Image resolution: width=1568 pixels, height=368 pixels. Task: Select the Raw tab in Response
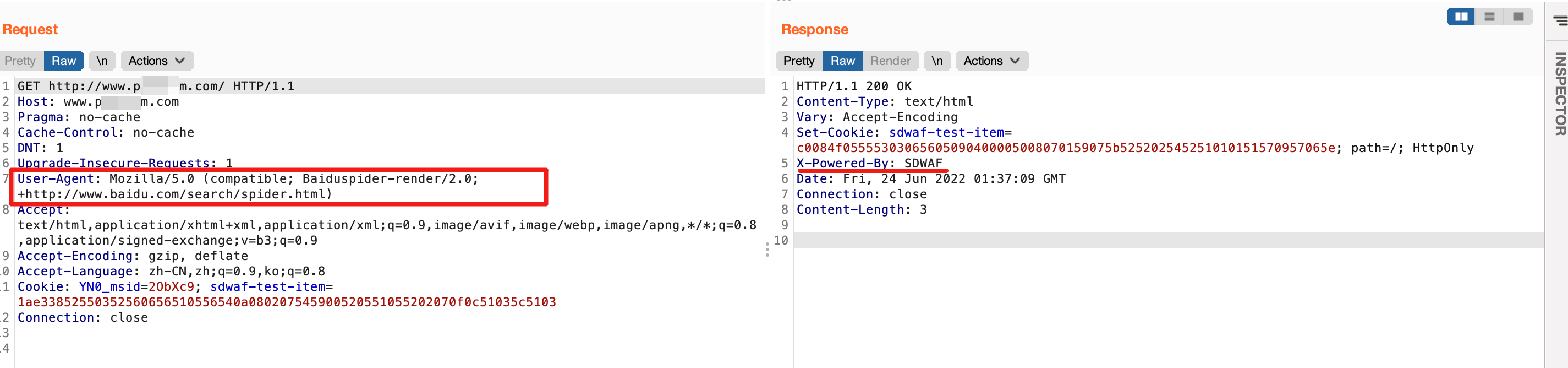842,61
